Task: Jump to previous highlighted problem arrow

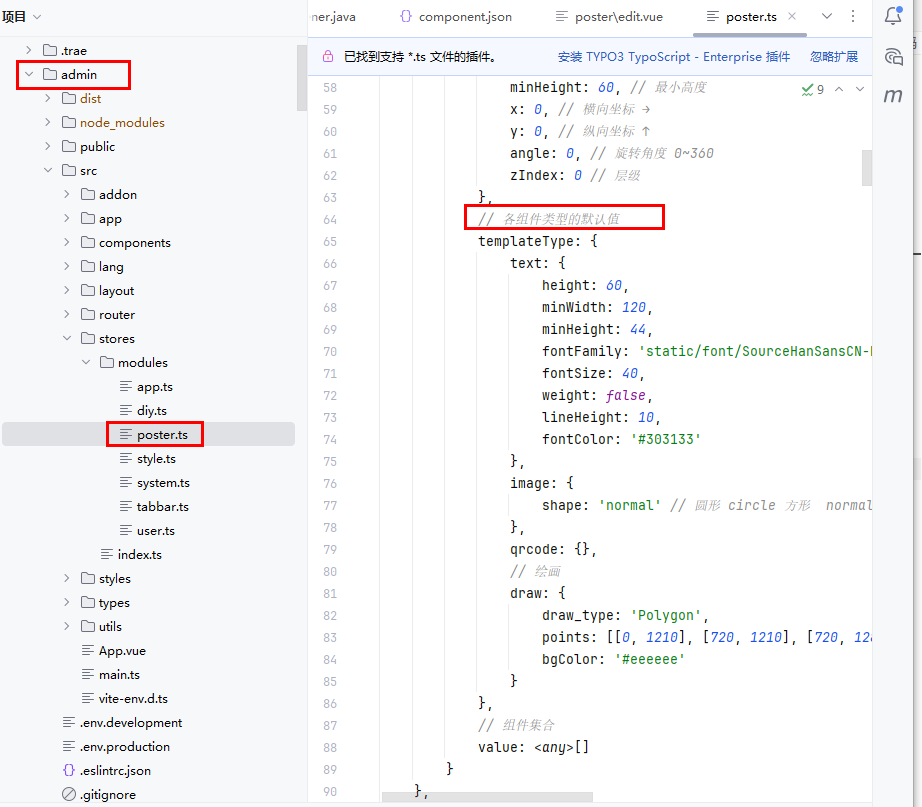Action: tap(839, 89)
